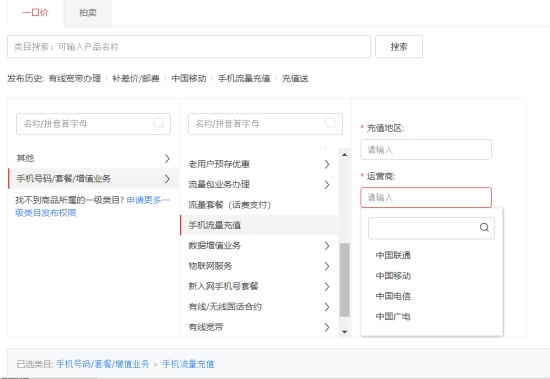Choose 中国联通 from operator list
Image resolution: width=550 pixels, height=379 pixels.
coord(393,255)
